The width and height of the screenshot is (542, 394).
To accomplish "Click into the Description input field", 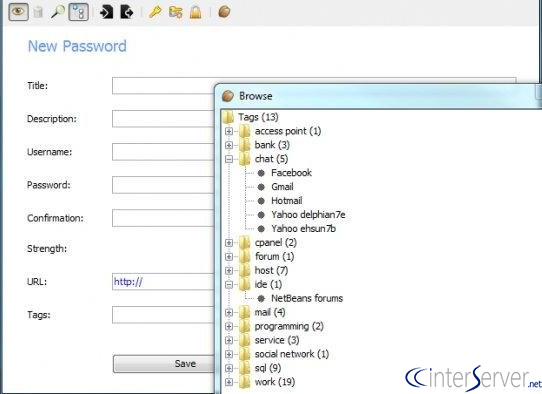I will click(163, 119).
